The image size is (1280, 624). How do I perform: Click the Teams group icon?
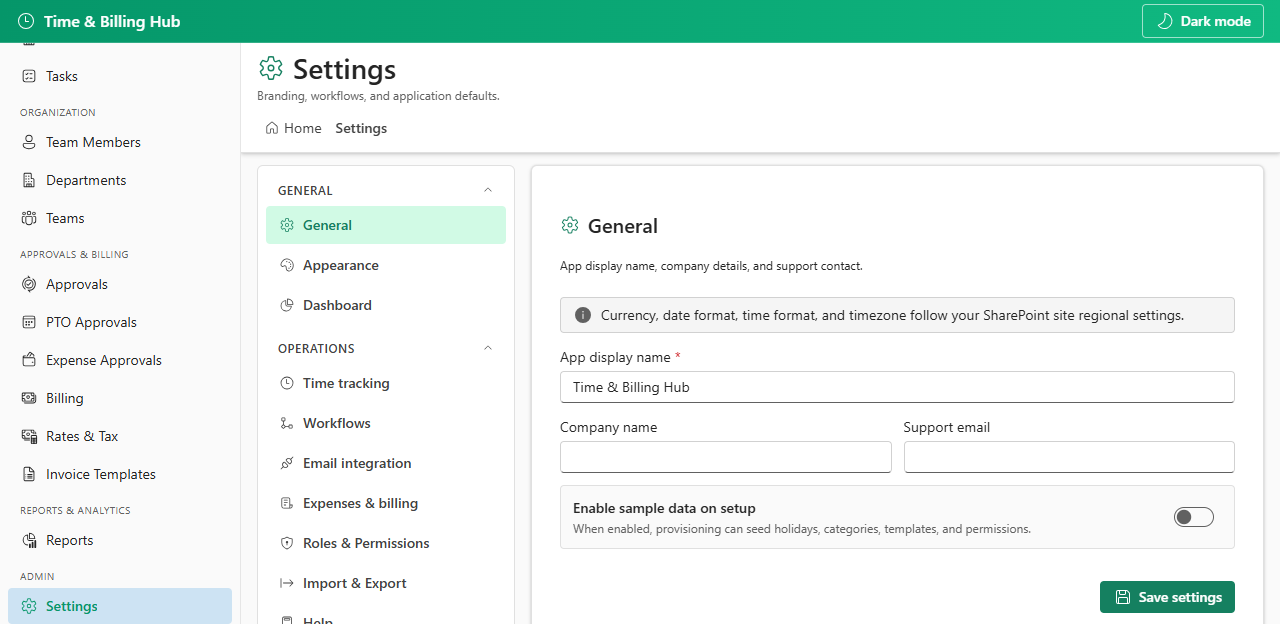[x=29, y=218]
